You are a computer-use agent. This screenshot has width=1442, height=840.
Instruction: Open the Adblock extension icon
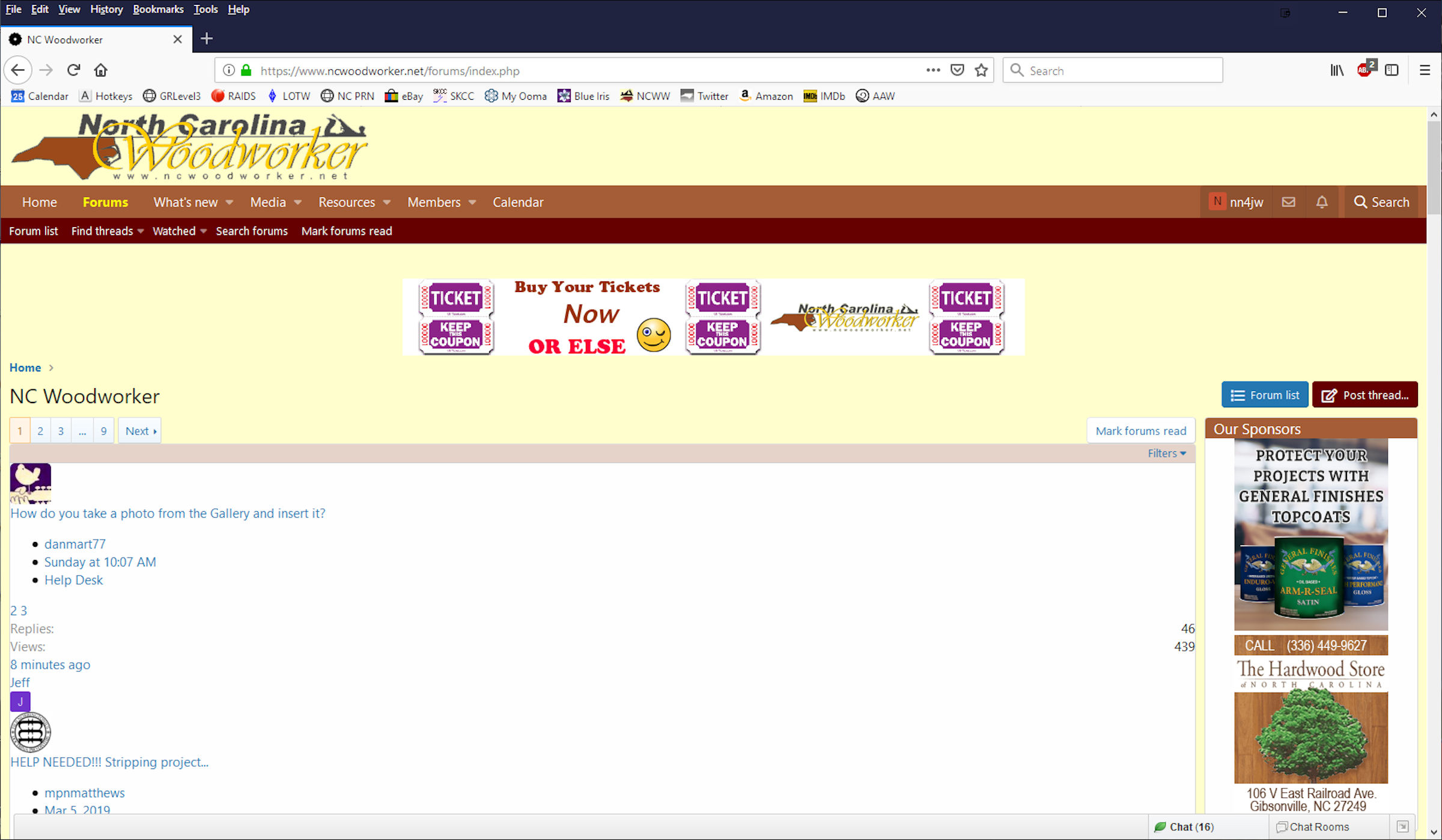[x=1366, y=69]
